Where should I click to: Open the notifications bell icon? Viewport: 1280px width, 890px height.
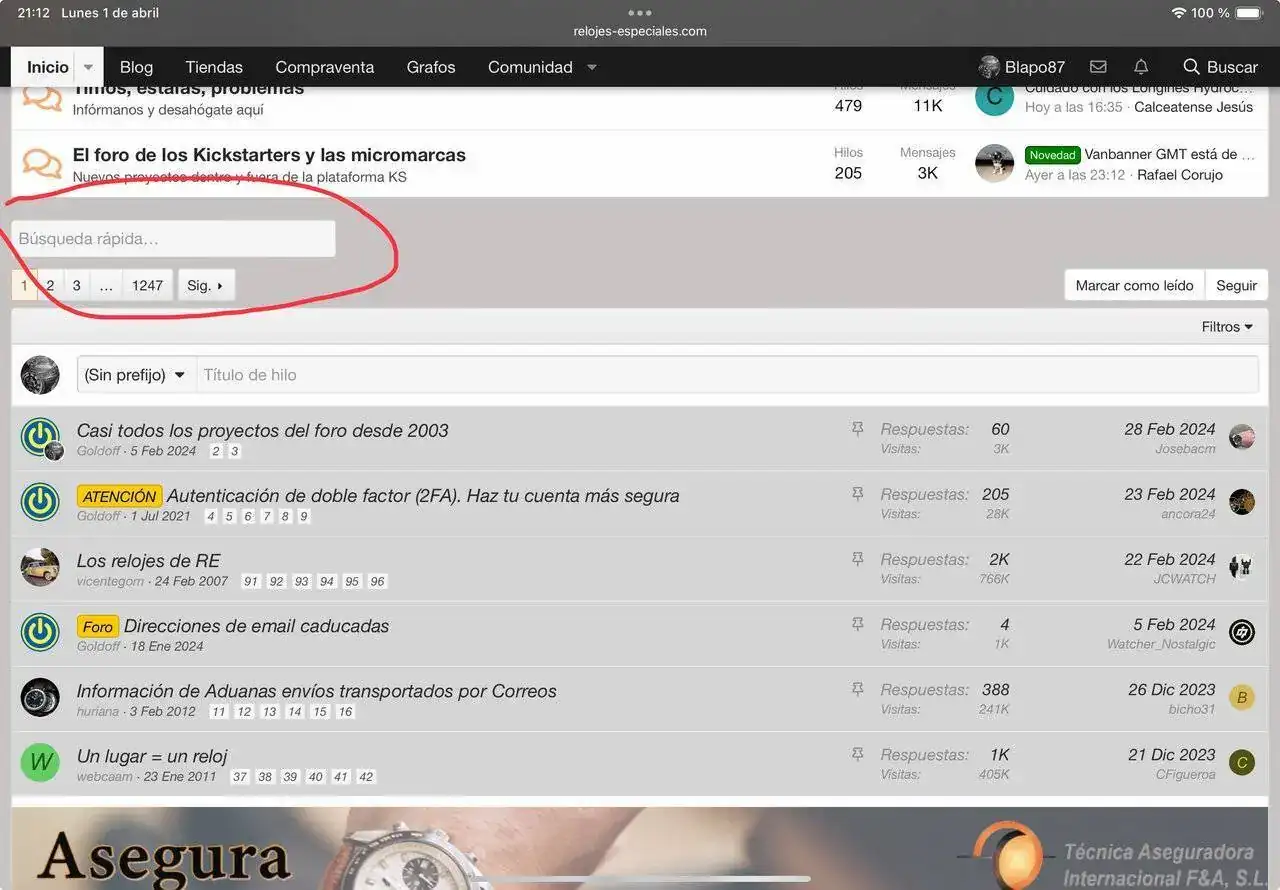click(1141, 67)
